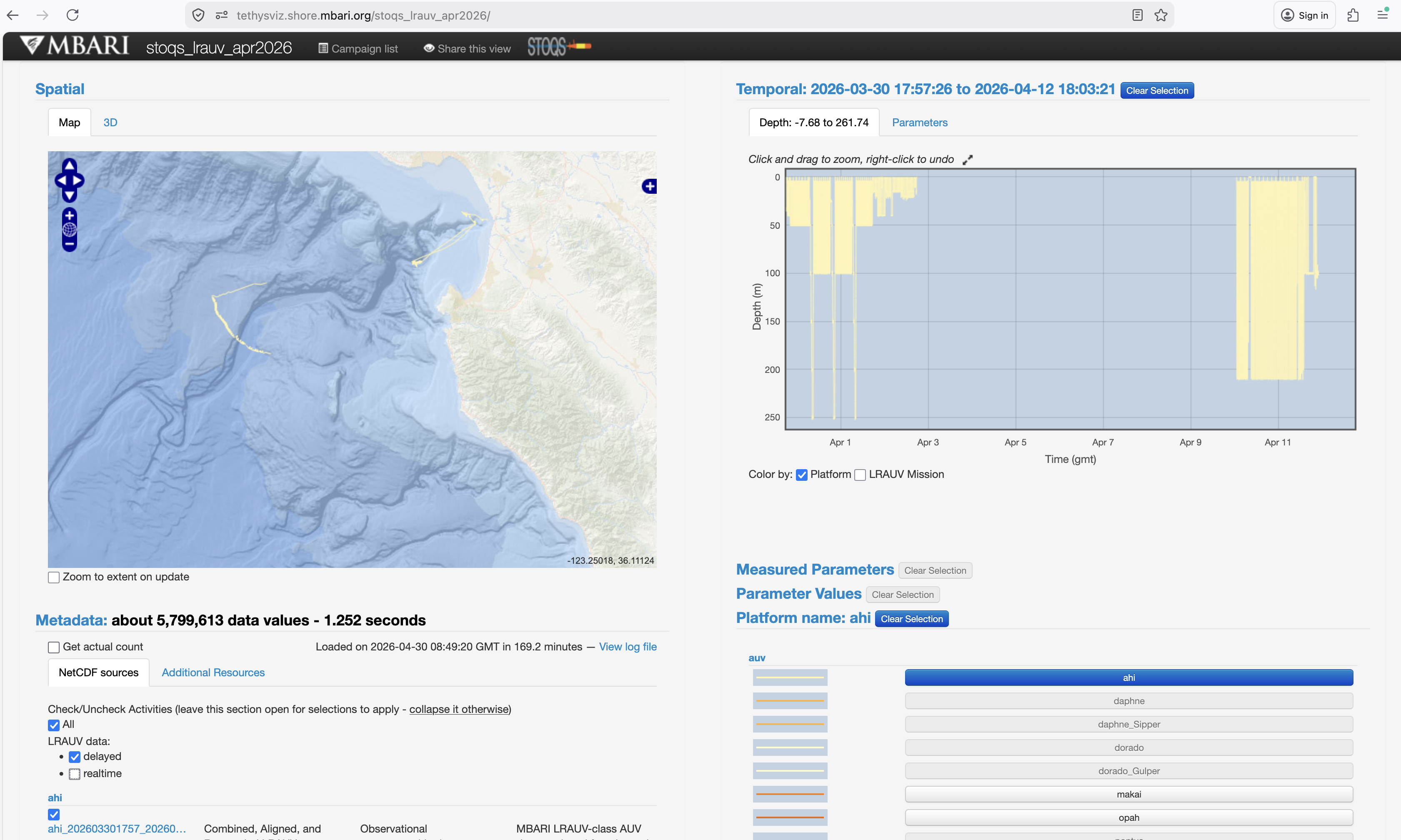Click the Sign in button
The width and height of the screenshot is (1401, 840).
1304,15
